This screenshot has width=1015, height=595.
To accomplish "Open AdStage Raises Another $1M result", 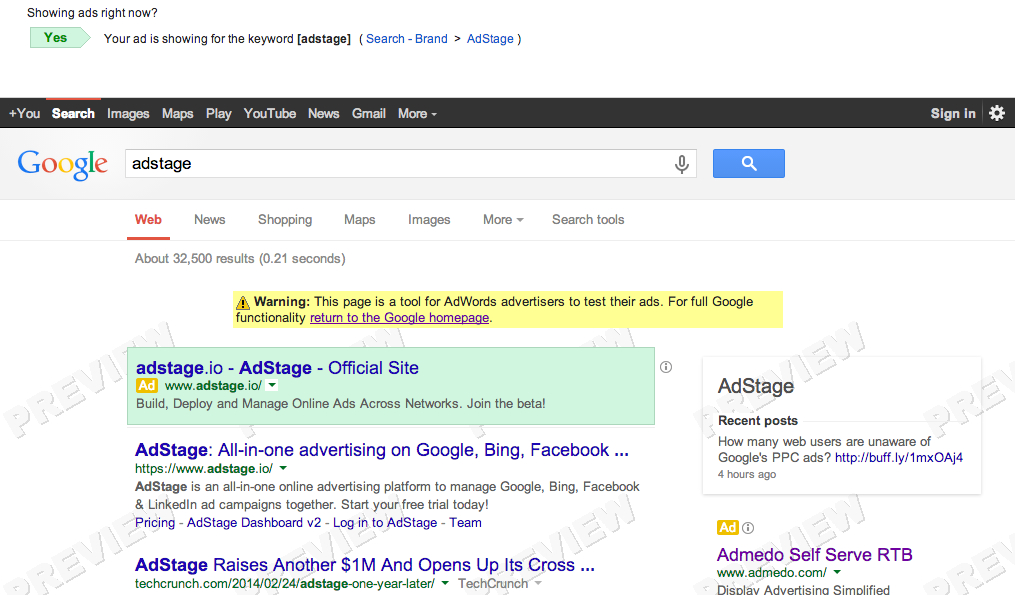I will [364, 565].
